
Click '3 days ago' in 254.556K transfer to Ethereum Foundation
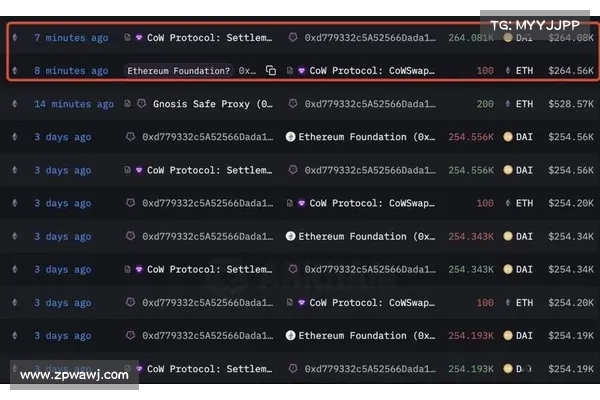point(63,137)
